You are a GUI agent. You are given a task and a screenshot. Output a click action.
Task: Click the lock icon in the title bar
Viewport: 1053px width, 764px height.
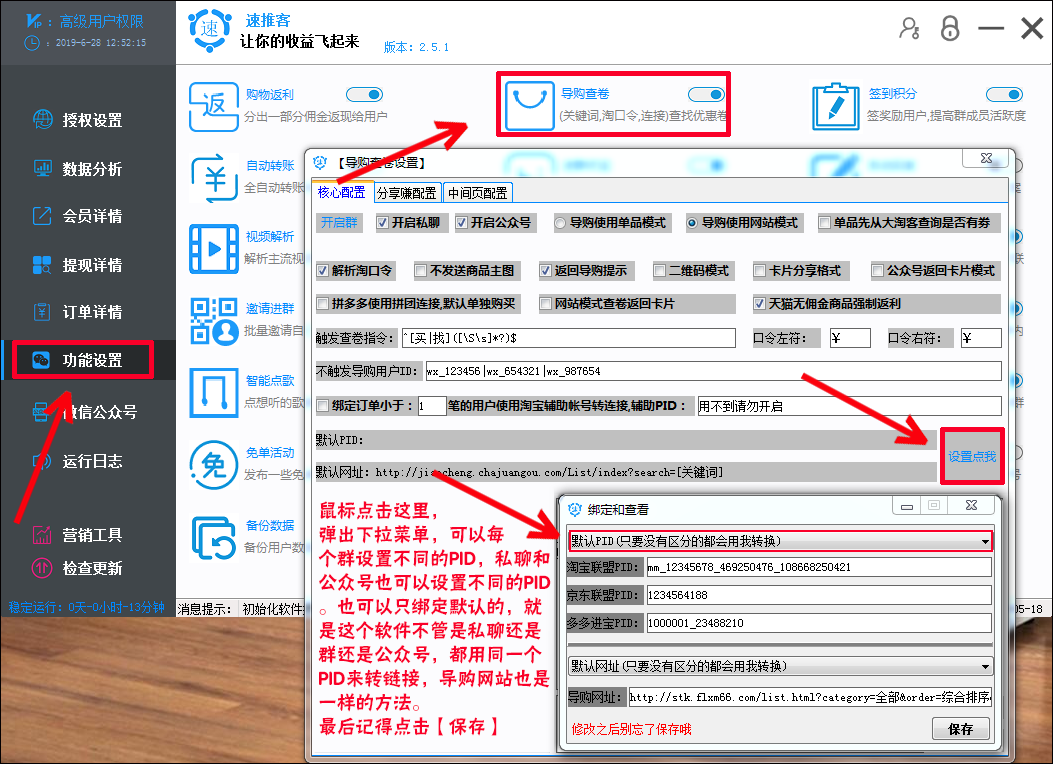pos(950,28)
